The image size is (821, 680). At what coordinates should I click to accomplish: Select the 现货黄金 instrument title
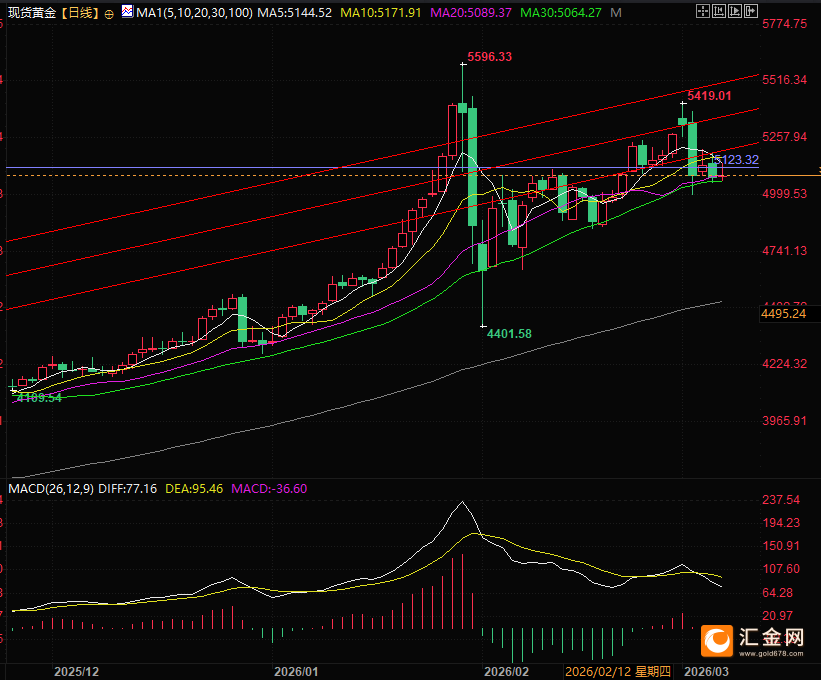click(x=32, y=13)
